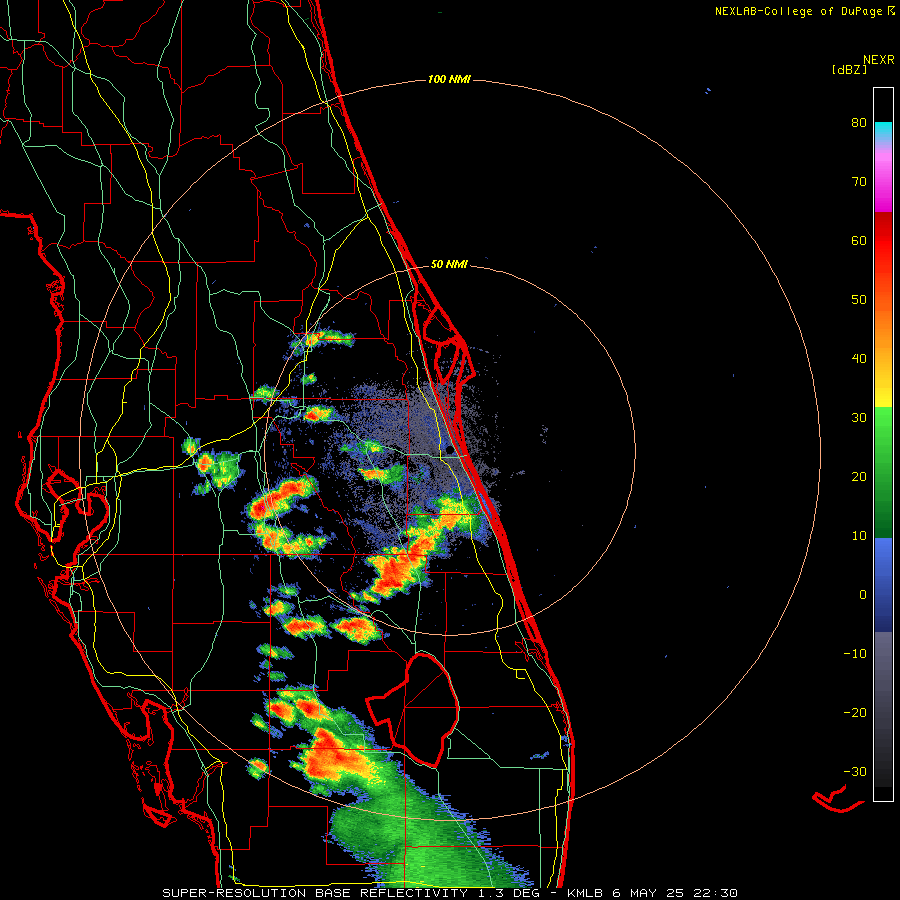
Task: Click the -10 dBZ scale value
Action: (x=855, y=654)
